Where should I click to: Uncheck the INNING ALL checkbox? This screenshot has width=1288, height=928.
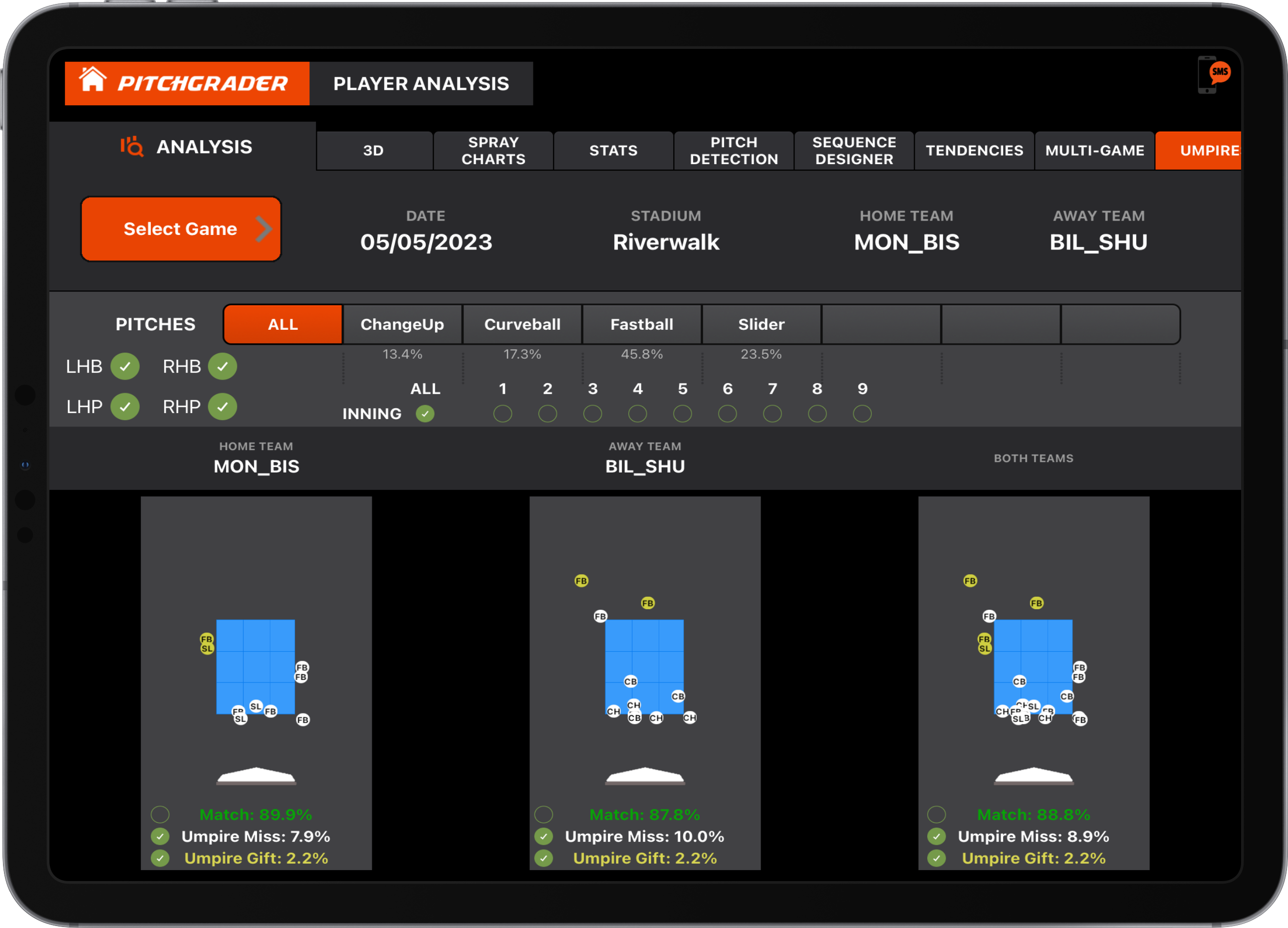tap(425, 414)
